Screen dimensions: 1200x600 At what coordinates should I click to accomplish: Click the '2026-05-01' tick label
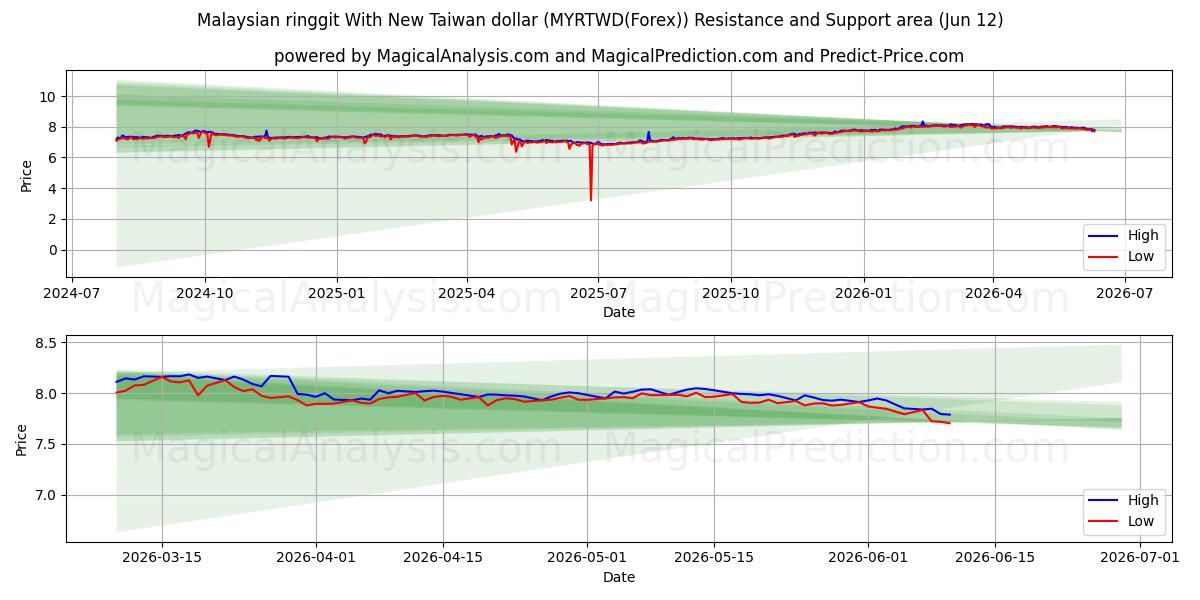click(588, 559)
